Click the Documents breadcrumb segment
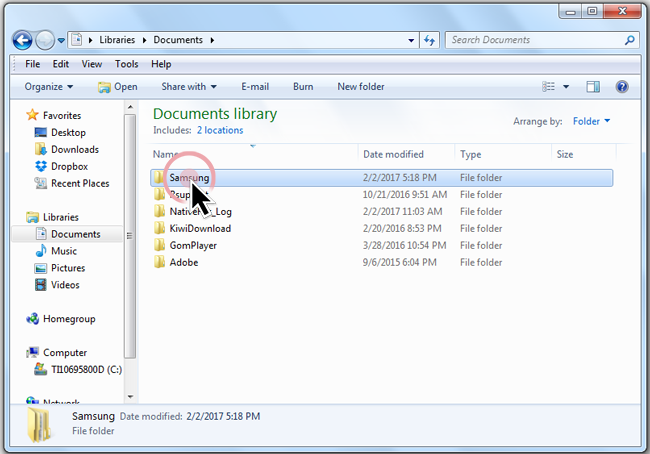650x454 pixels. [178, 40]
